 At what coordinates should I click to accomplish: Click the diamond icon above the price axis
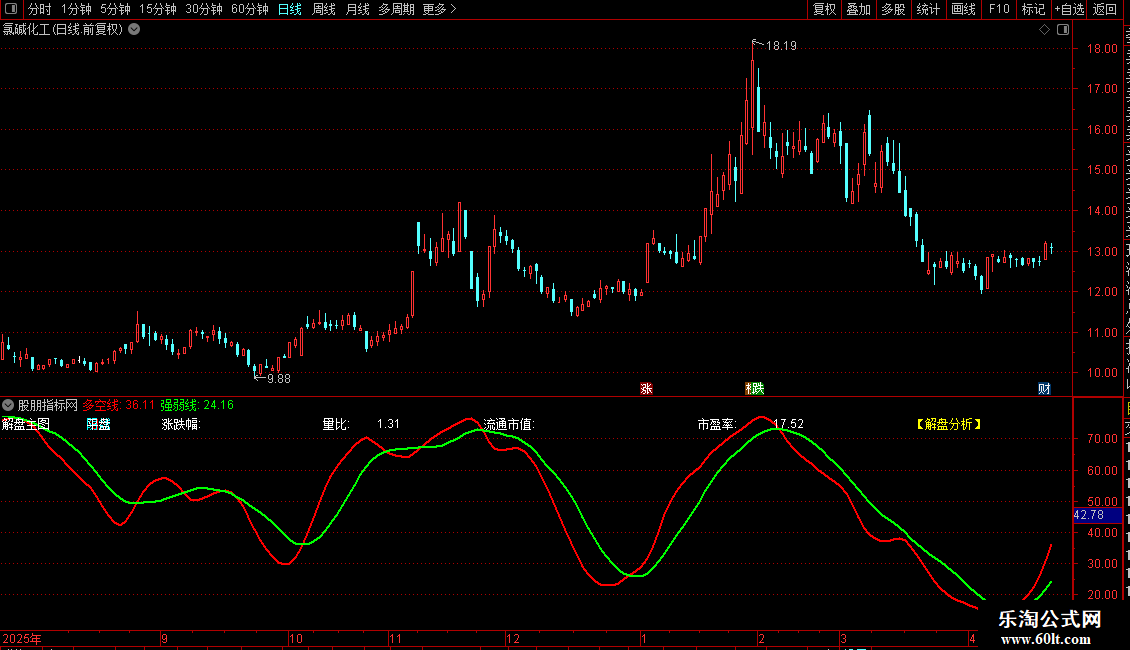point(1044,30)
